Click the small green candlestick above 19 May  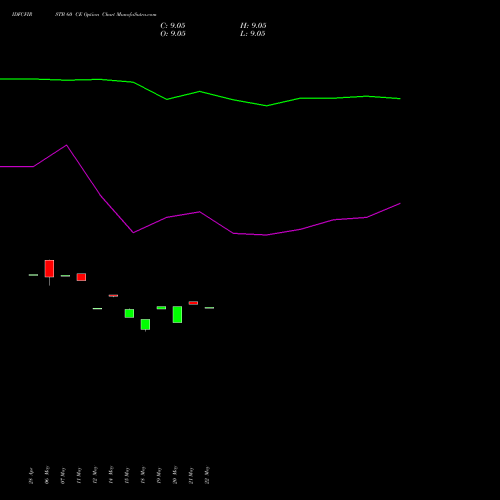(161, 308)
